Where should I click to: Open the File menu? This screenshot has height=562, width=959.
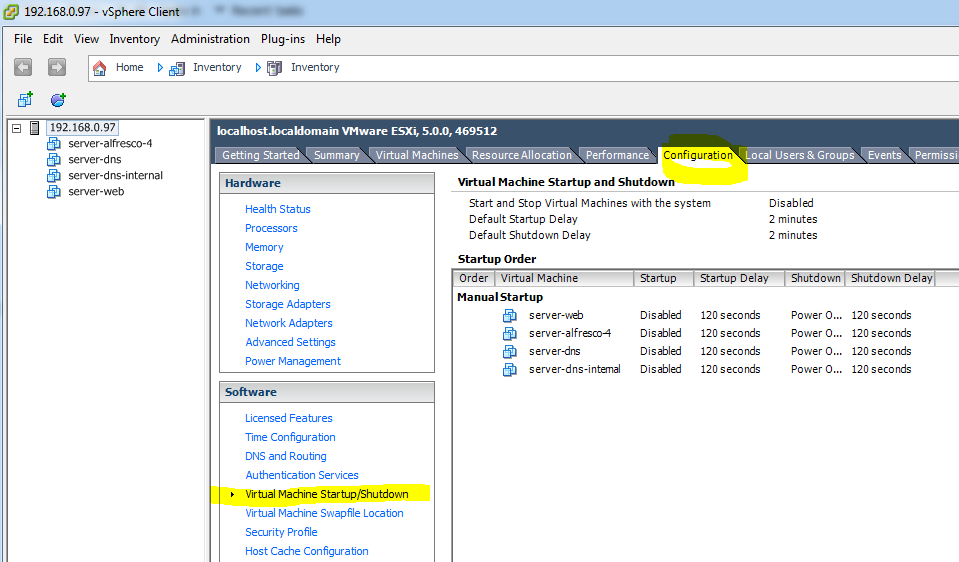point(23,39)
